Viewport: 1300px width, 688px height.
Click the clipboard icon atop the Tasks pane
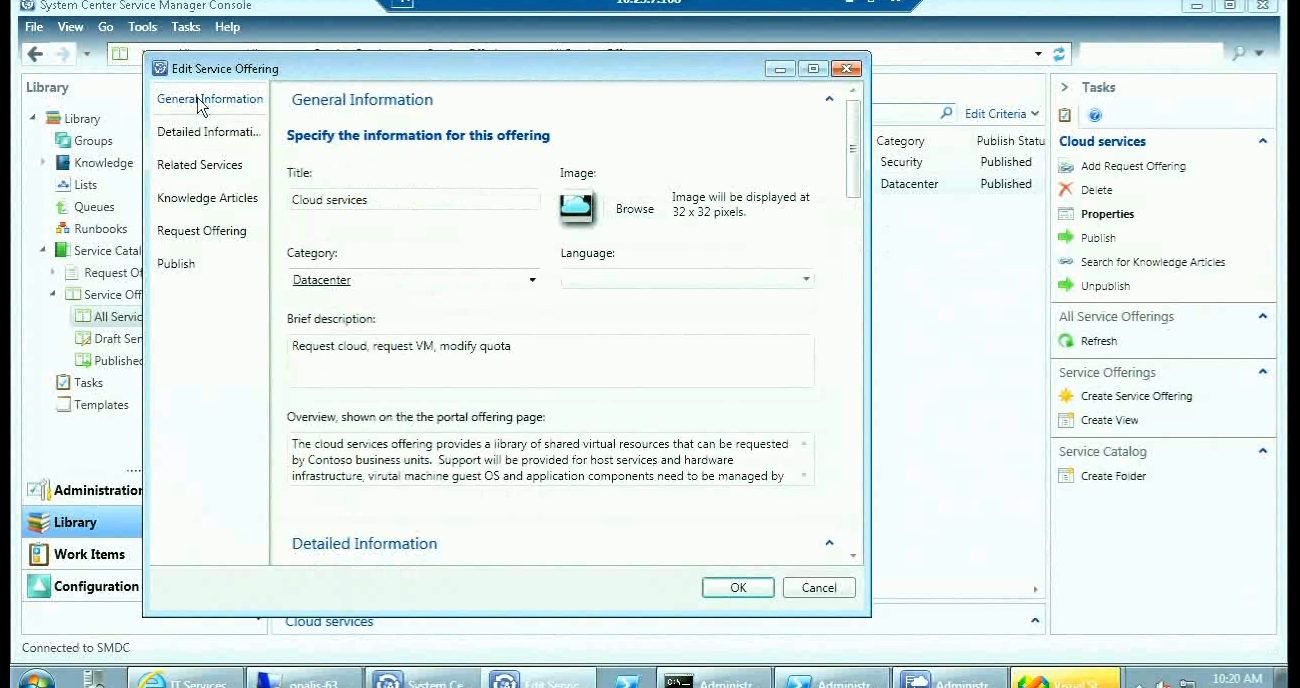click(1065, 115)
